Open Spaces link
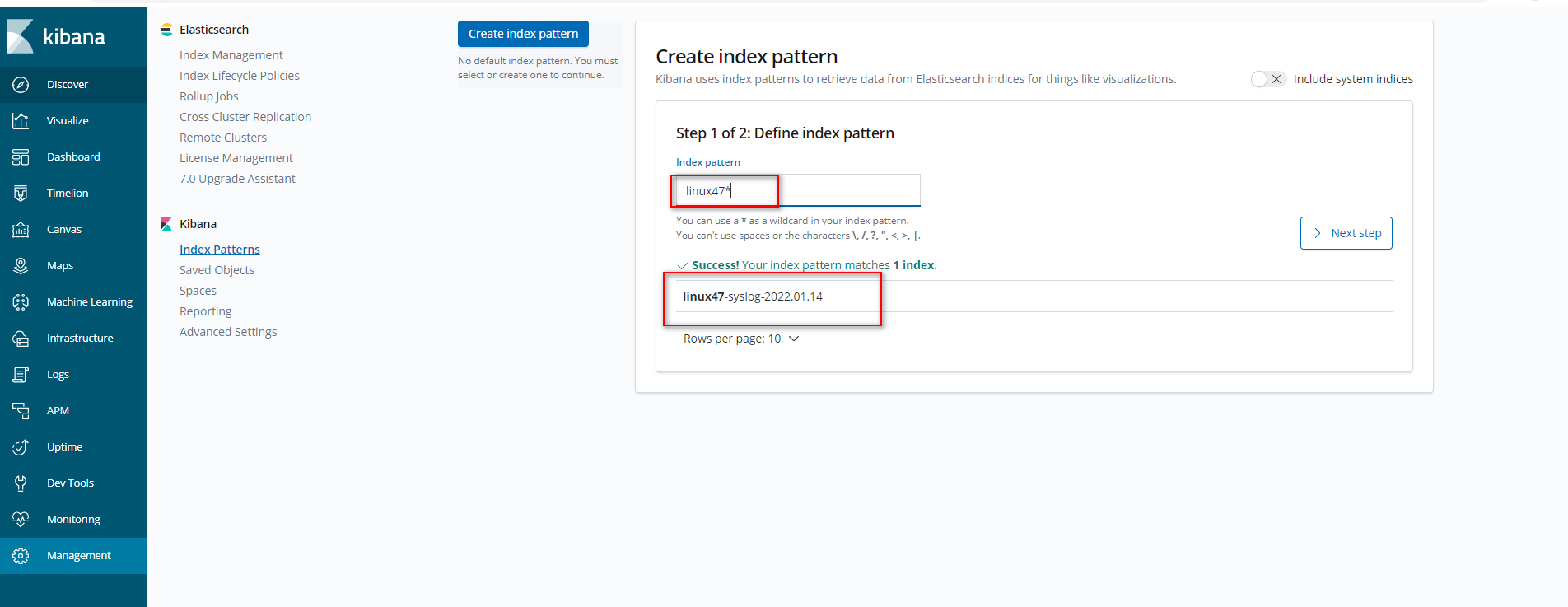Viewport: 1568px width, 607px height. [x=198, y=291]
